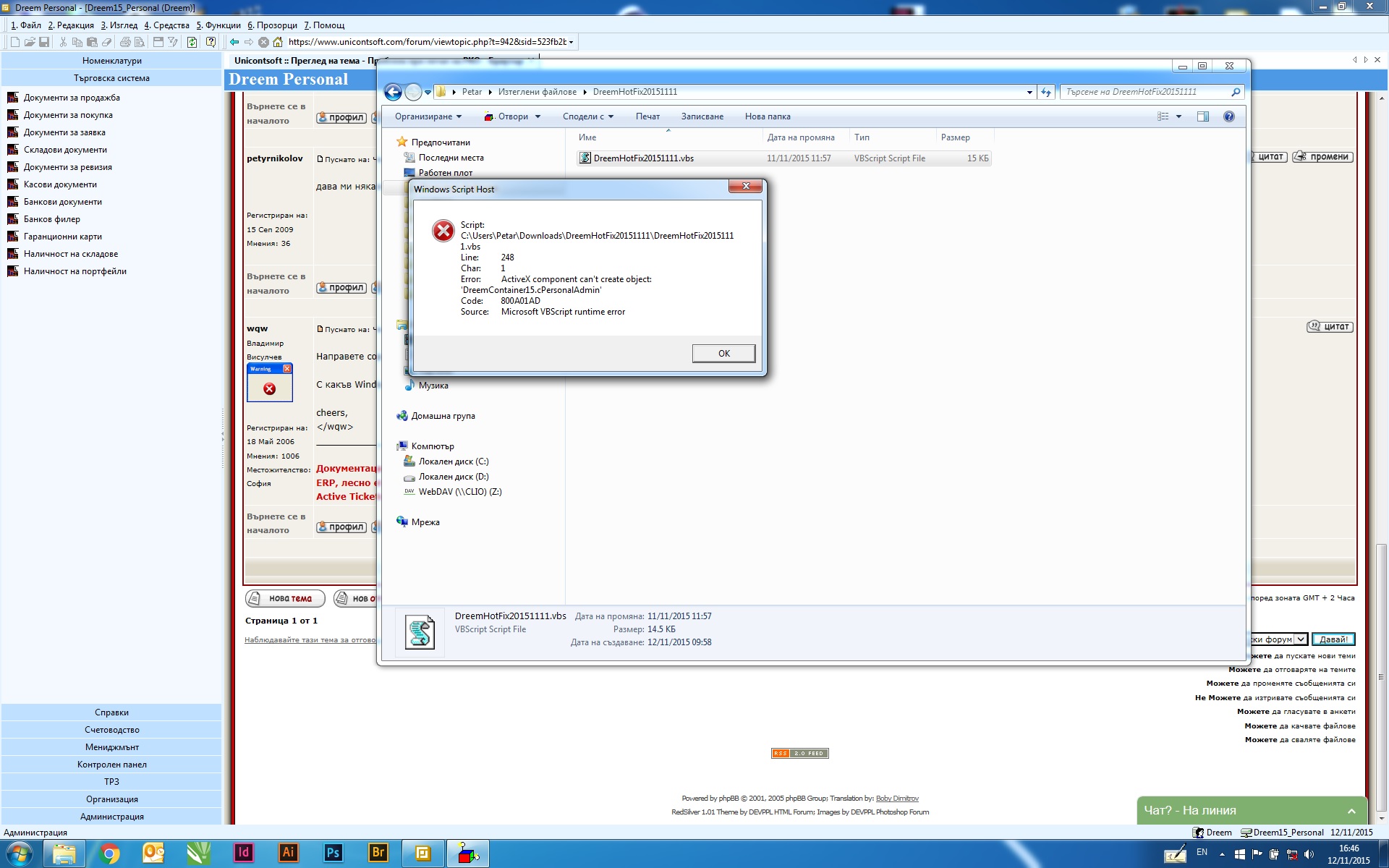1389x868 pixels.
Task: Select Локален диск (C:) in Explorer tree
Action: pos(453,461)
